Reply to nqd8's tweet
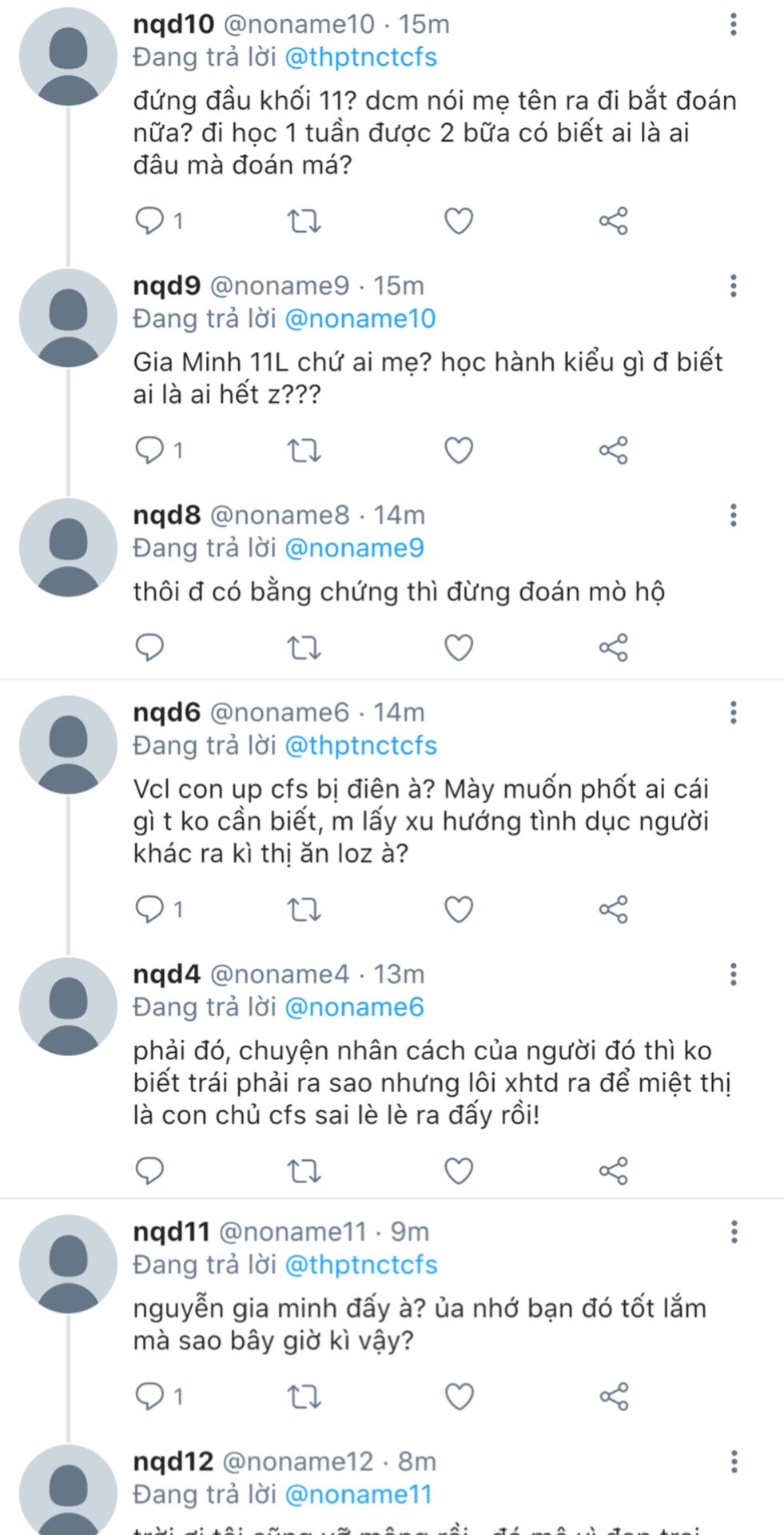784x1535 pixels. (150, 647)
